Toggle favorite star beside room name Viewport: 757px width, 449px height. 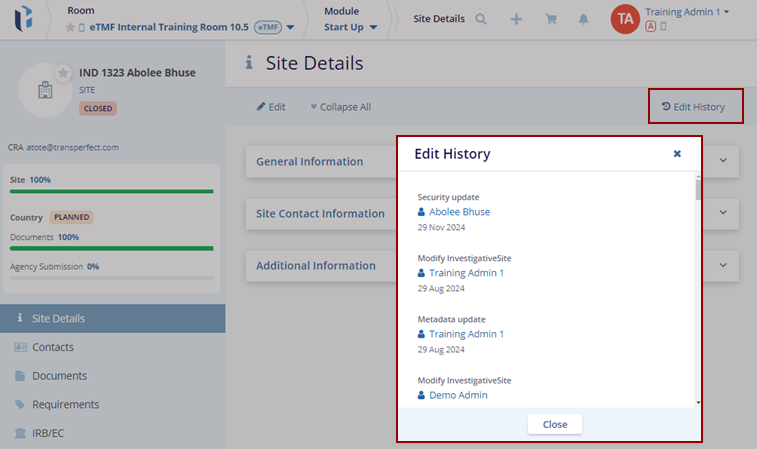70,27
